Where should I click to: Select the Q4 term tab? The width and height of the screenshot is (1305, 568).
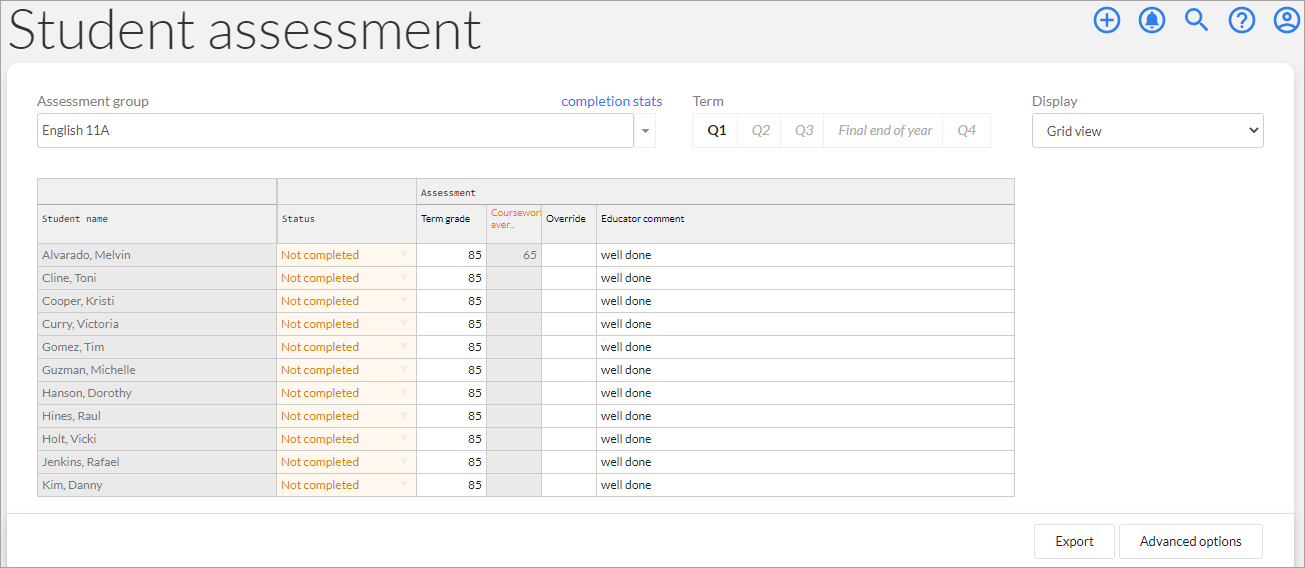966,131
